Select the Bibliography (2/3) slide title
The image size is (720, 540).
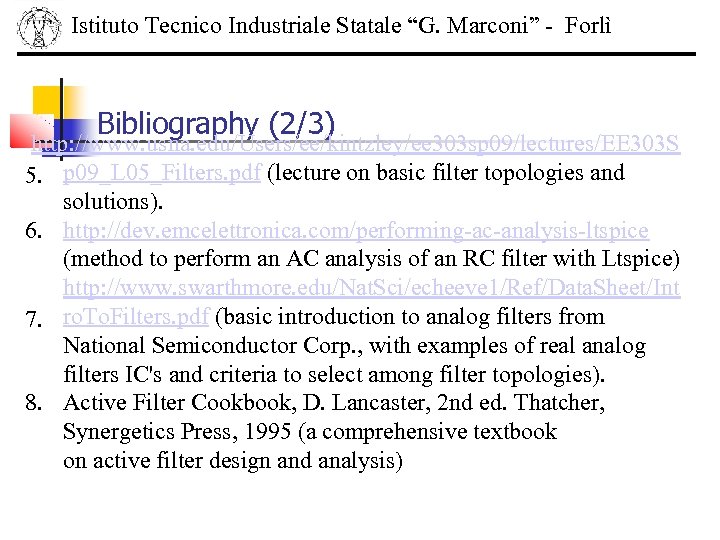pos(216,123)
